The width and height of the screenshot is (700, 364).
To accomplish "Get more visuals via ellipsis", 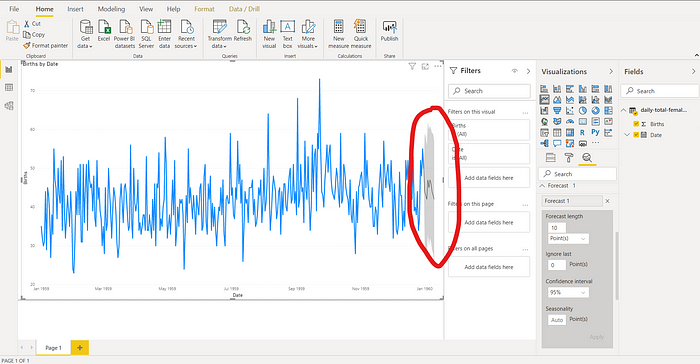I will (596, 143).
